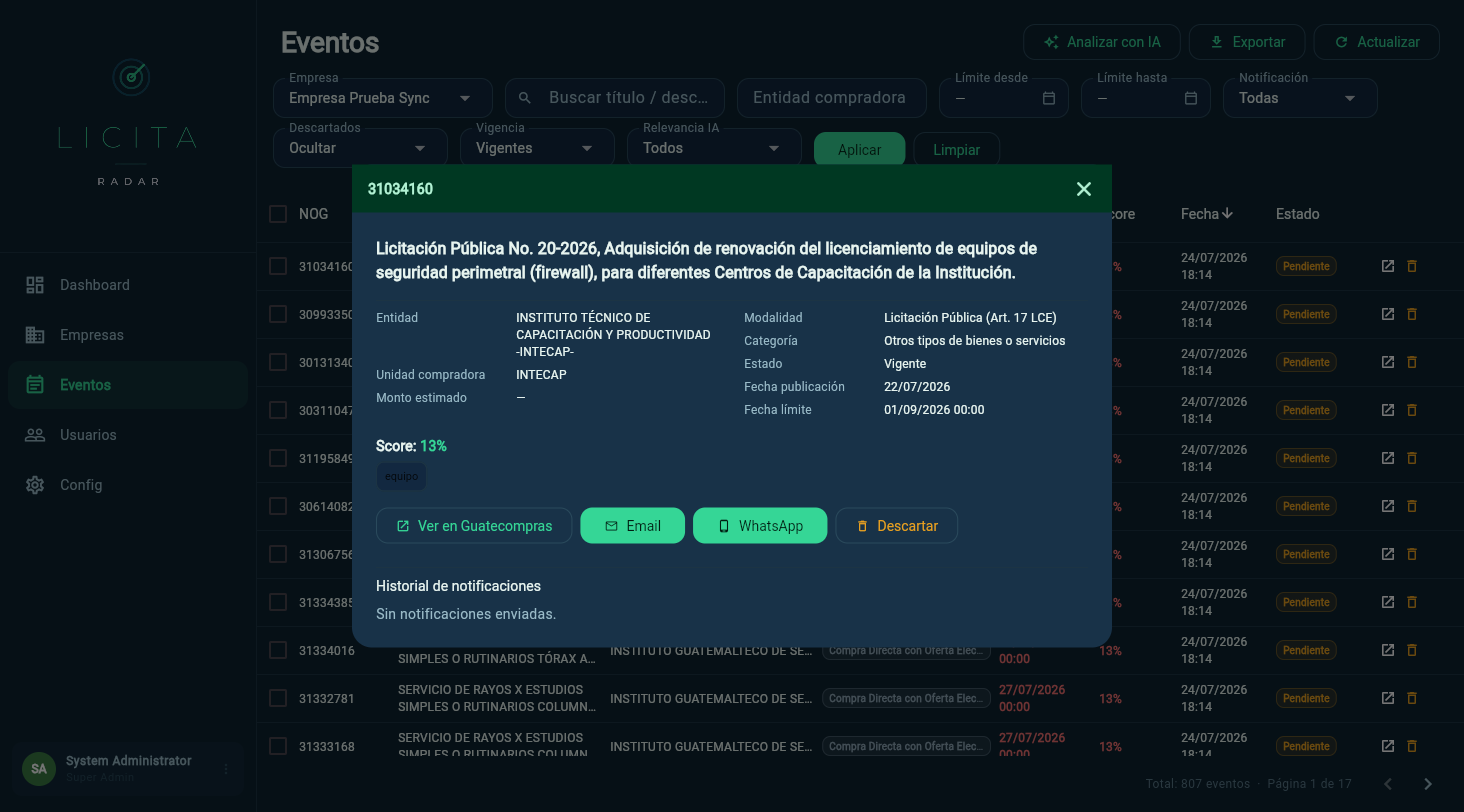This screenshot has width=1464, height=812.
Task: Click the SA user avatar
Action: click(39, 769)
